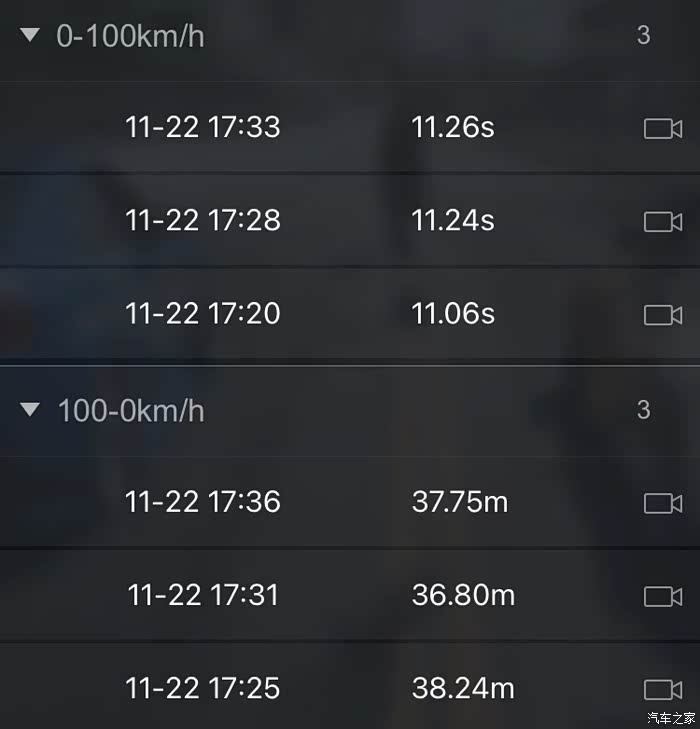Play video of 11.24s acceleration run

tap(662, 221)
